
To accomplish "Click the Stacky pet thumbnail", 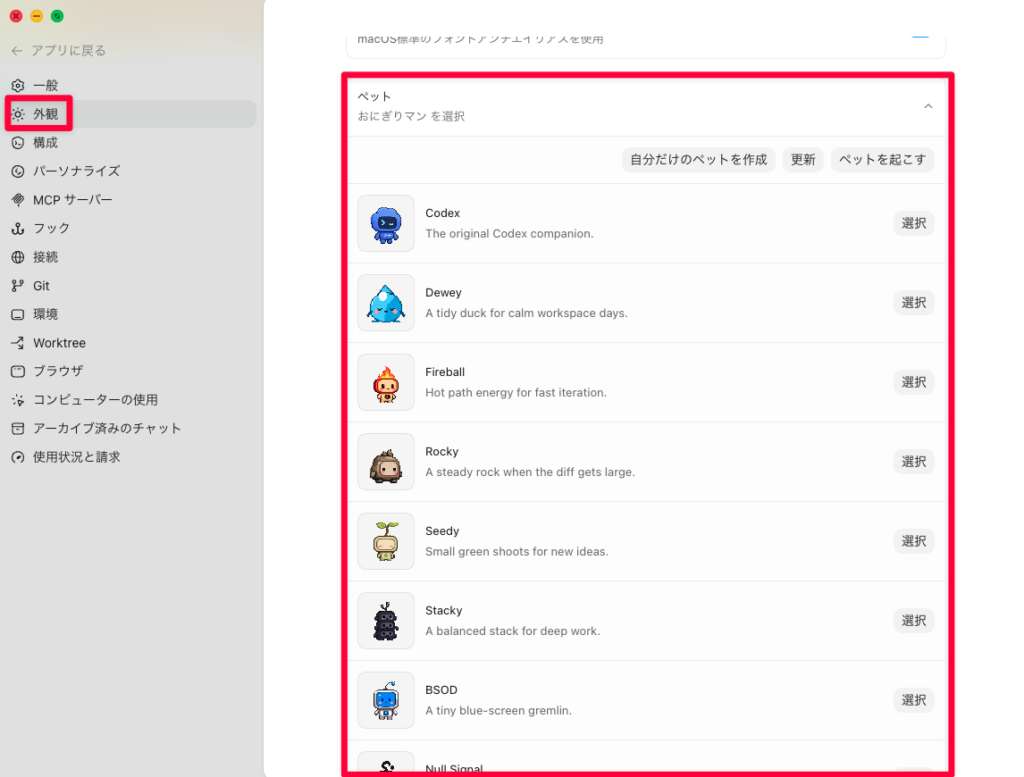I will (386, 621).
